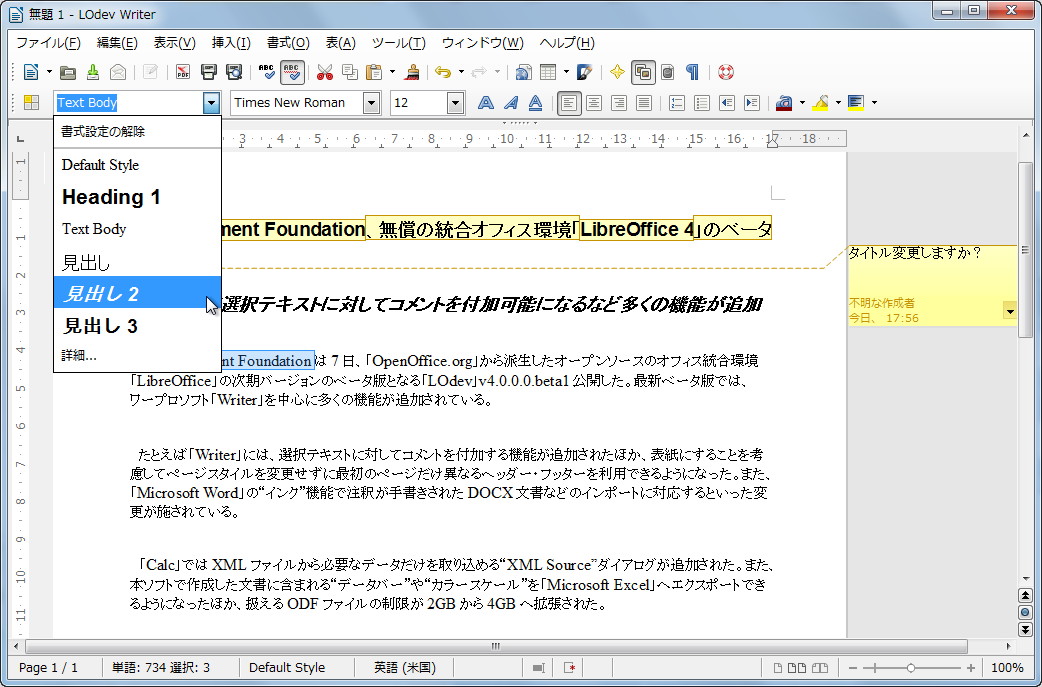Screen dimensions: 1042x687
Task: Justify the paragraph
Action: (x=643, y=102)
